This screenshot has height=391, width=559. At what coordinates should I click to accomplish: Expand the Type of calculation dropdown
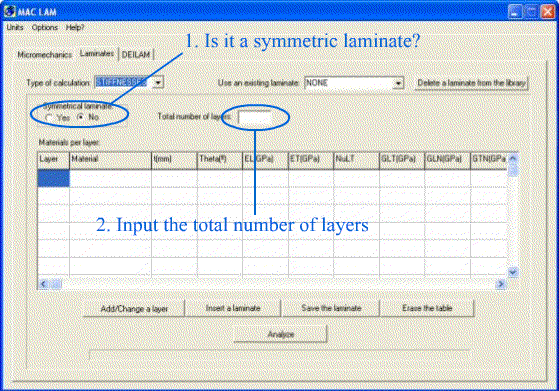click(x=158, y=83)
